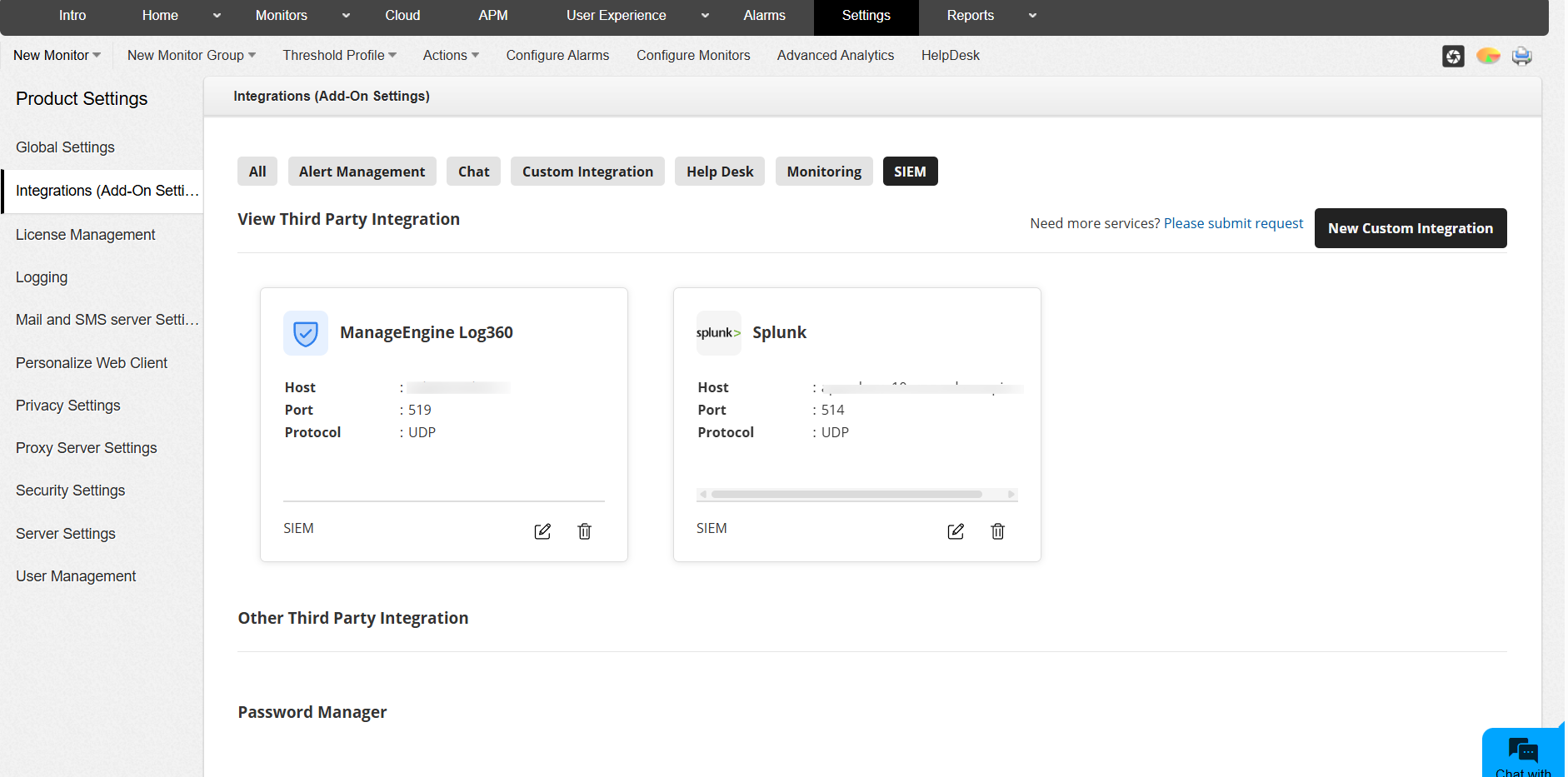1568x777 pixels.
Task: Select the SIEM filter toggle
Action: pos(910,171)
